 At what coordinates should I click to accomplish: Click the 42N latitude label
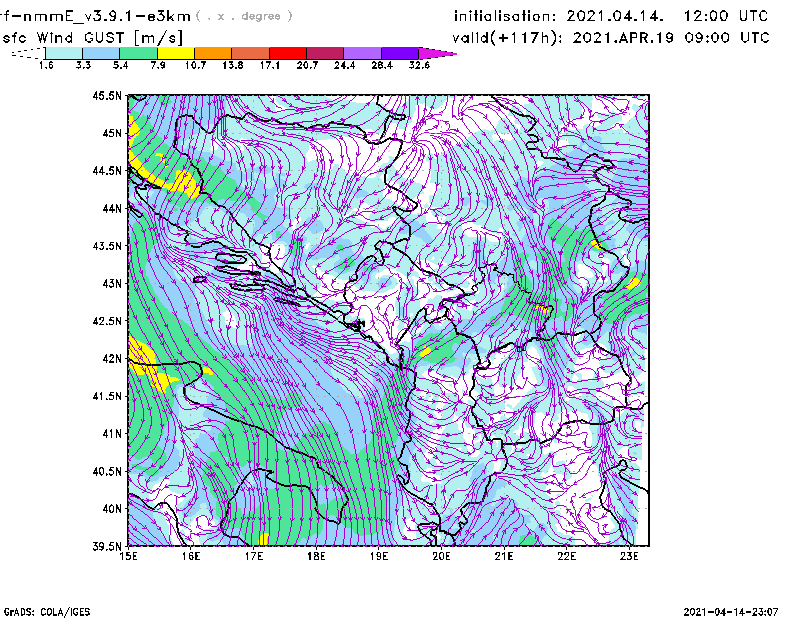(x=112, y=359)
